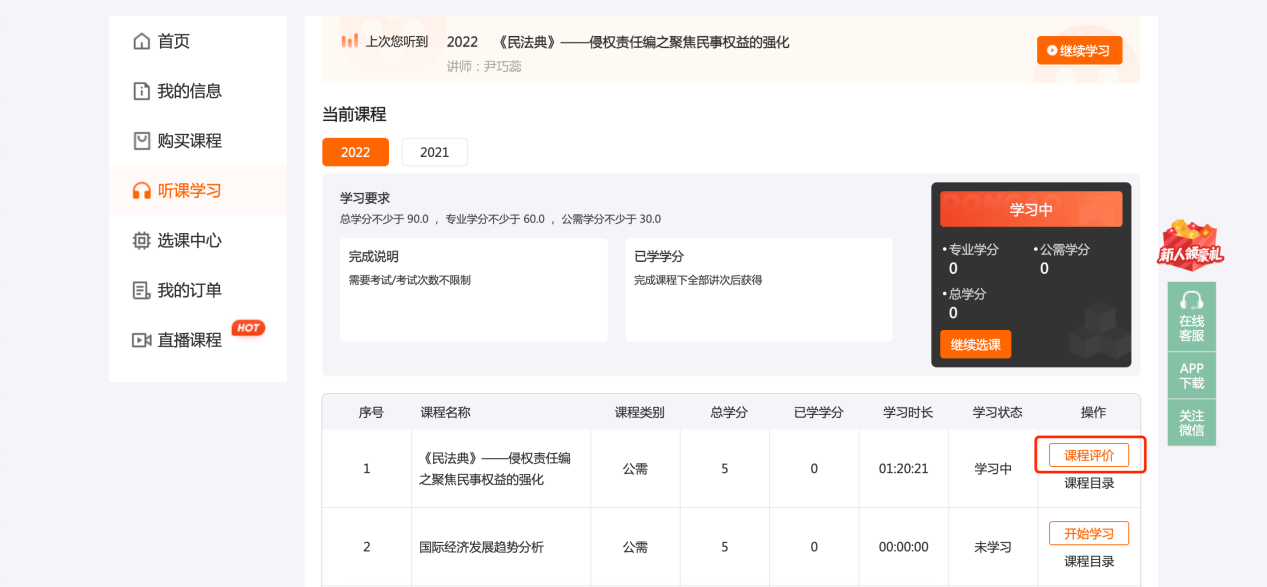Click the 继续学习 button
This screenshot has width=1267, height=587.
coord(1079,49)
